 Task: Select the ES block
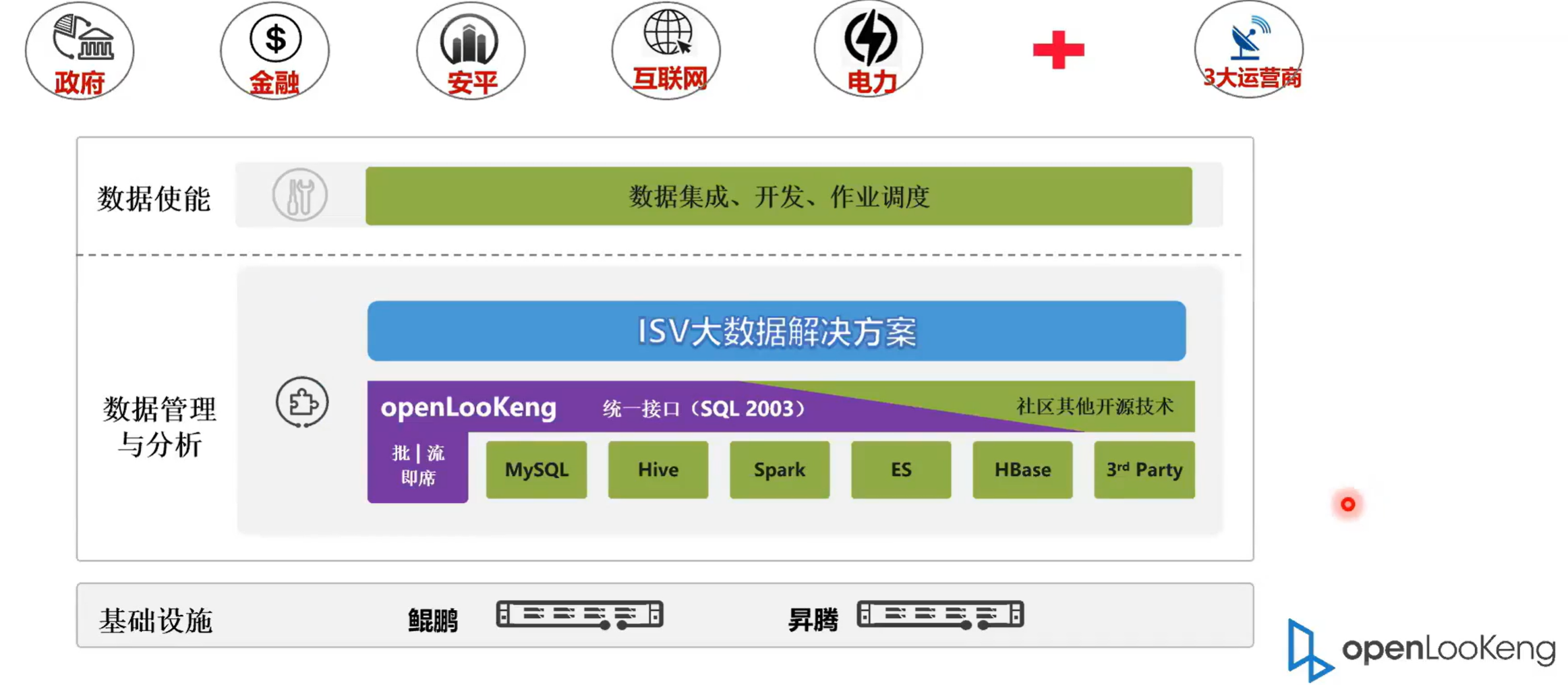click(901, 470)
